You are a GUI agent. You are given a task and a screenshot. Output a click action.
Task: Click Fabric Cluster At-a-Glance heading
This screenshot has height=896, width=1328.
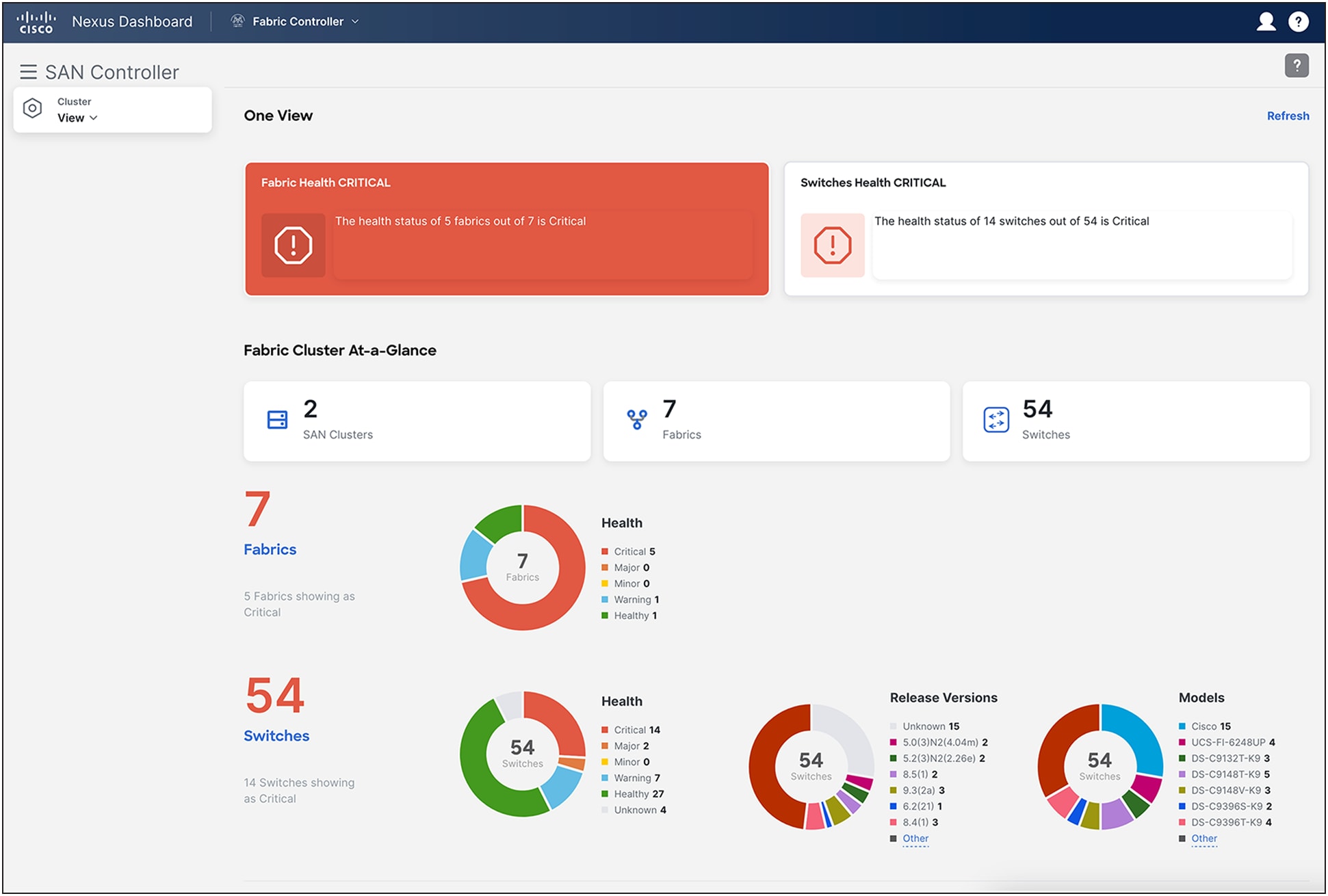[340, 350]
